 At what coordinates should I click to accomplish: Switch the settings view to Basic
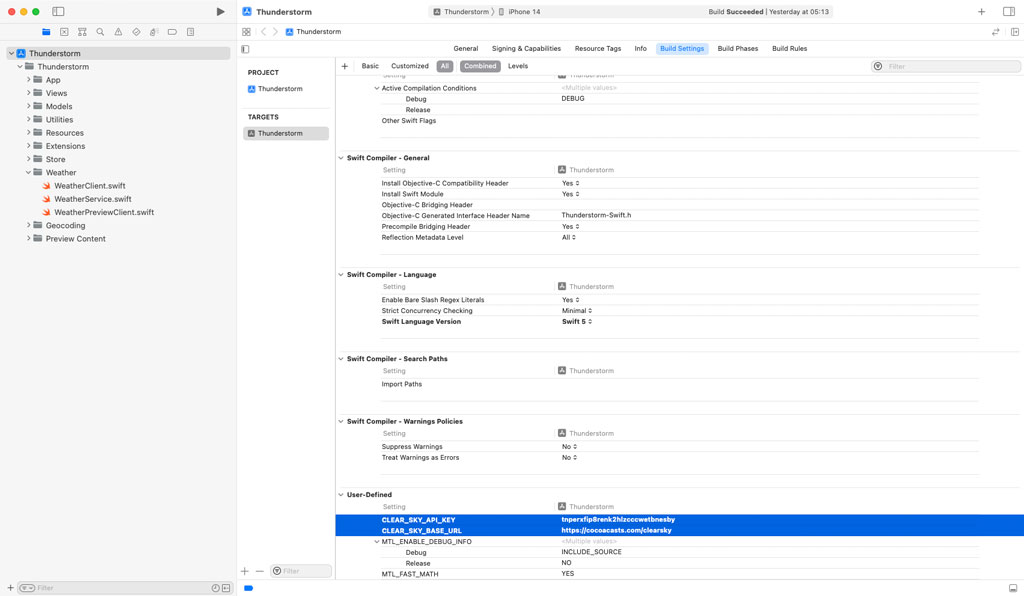point(370,66)
